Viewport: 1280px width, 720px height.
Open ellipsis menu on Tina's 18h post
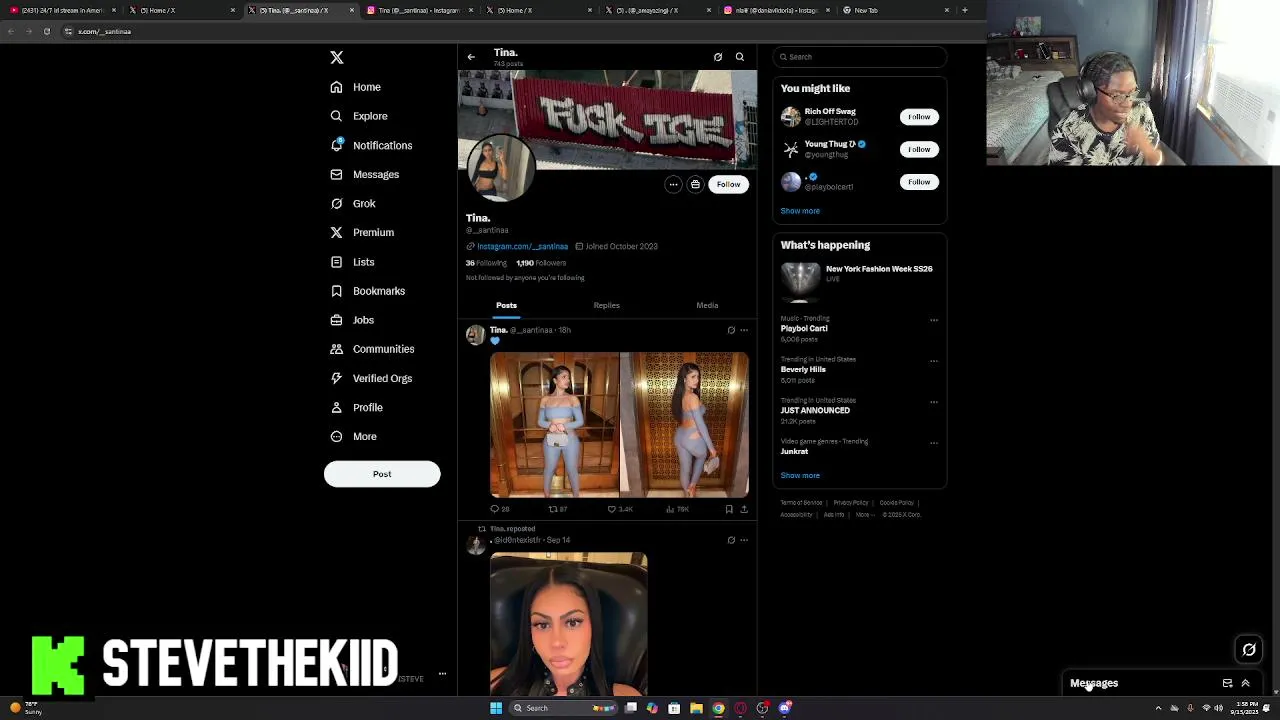coord(744,330)
